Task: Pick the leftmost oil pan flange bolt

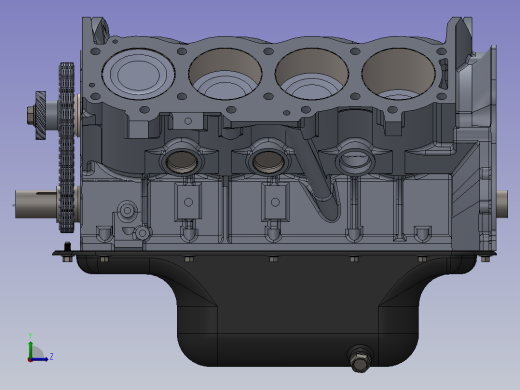Action: coord(68,258)
